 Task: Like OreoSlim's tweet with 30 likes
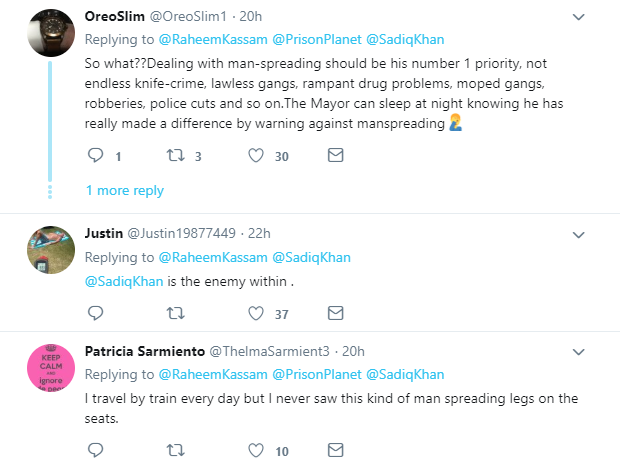coord(256,155)
